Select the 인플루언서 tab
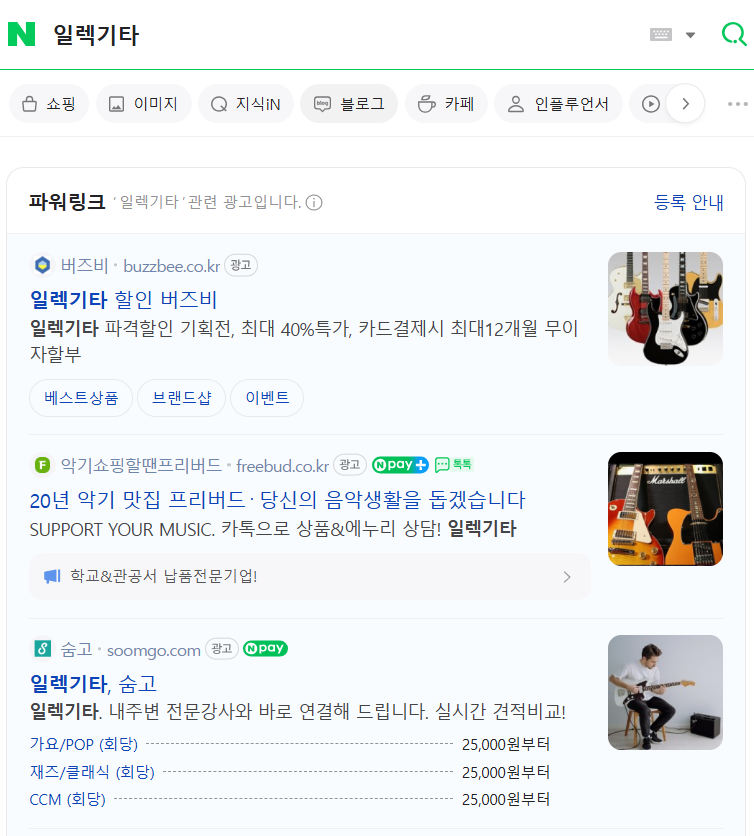754x836 pixels. coord(558,103)
